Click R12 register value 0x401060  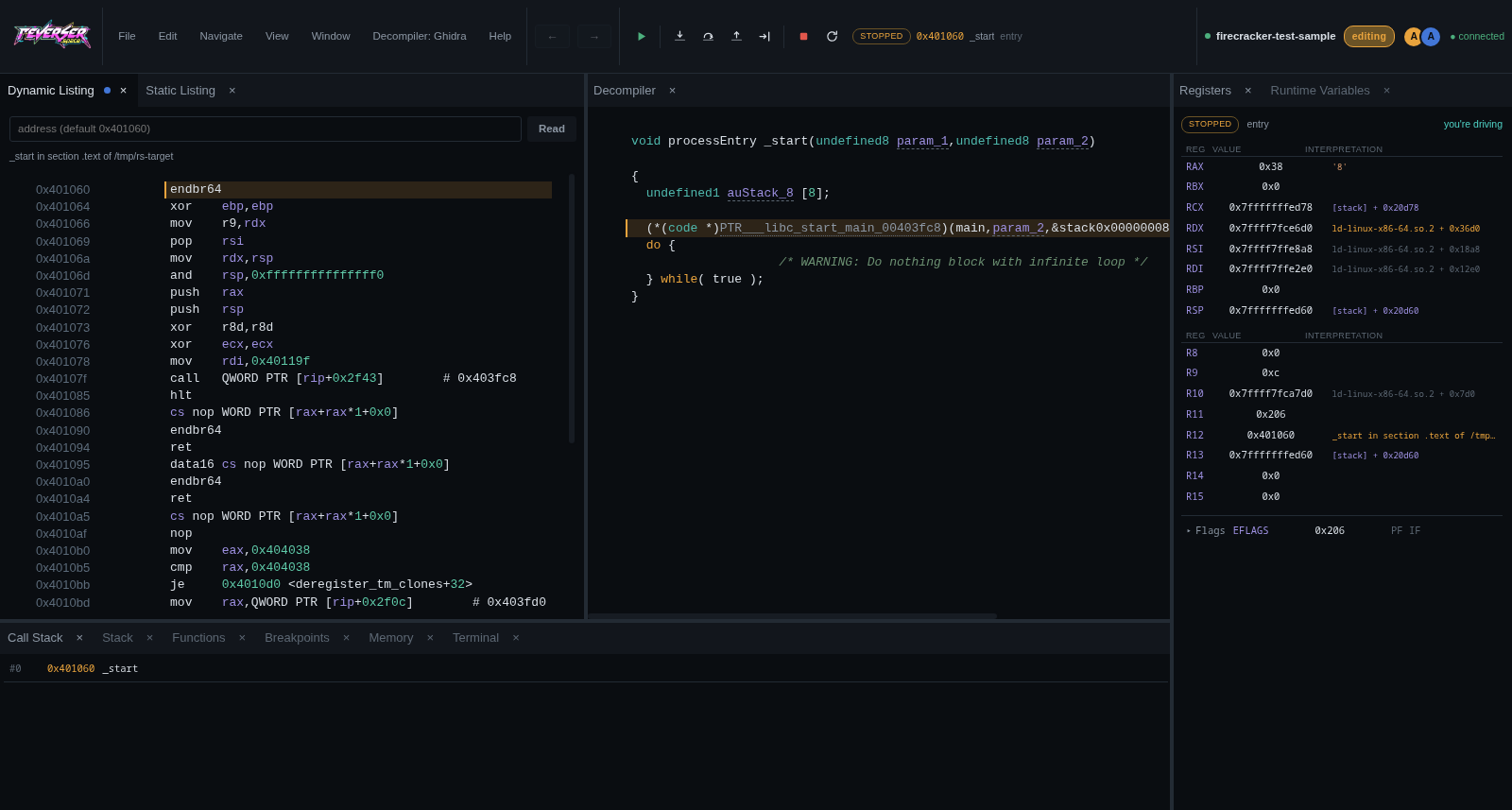point(1270,436)
